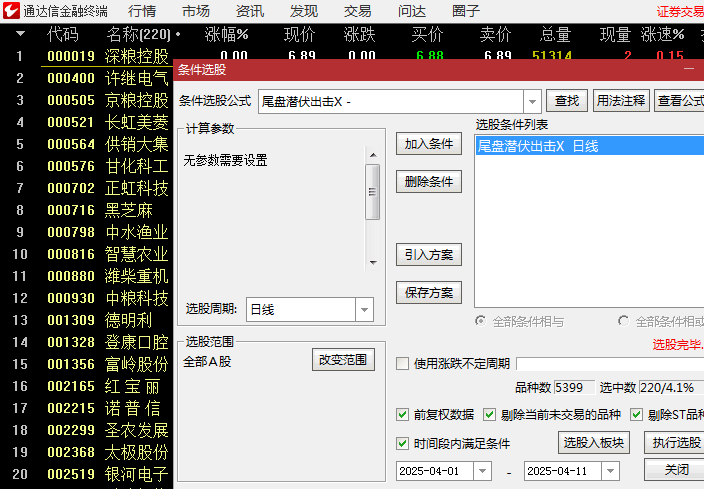Image resolution: width=704 pixels, height=489 pixels.
Task: Expand the 选股周期 日线 dropdown
Action: 365,309
